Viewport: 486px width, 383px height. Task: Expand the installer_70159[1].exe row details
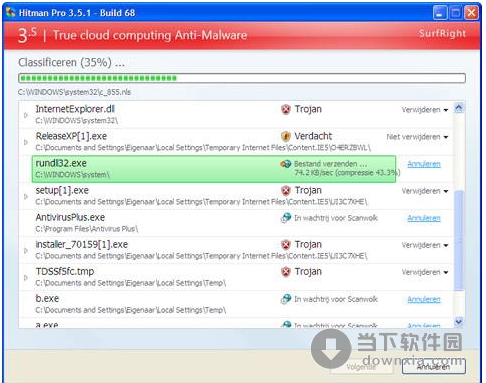[x=26, y=251]
